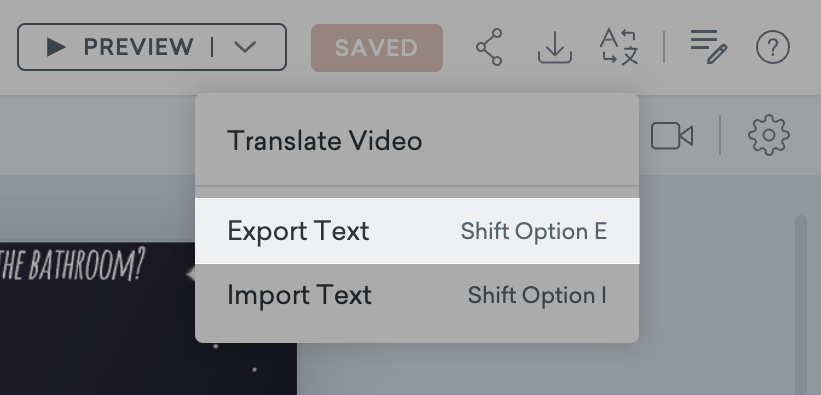This screenshot has width=821, height=395.
Task: Click the translate language icon
Action: [x=619, y=47]
